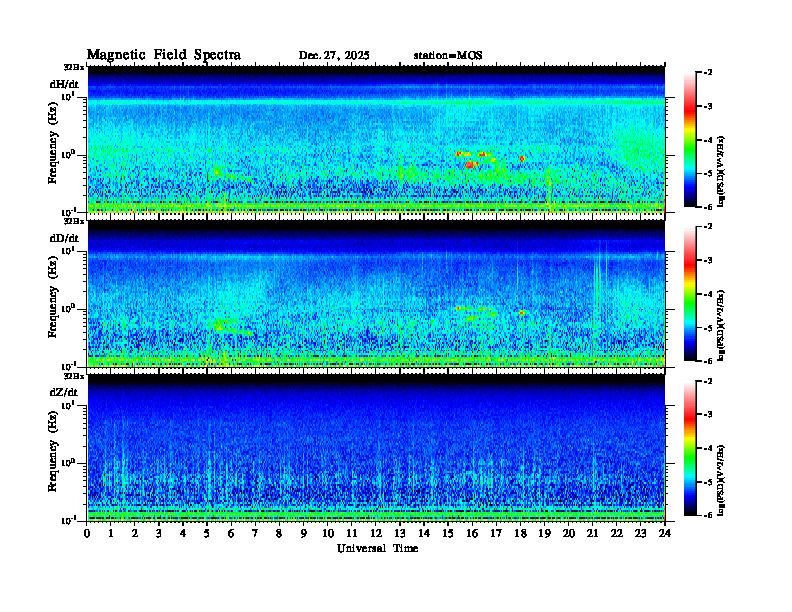Click the dZ/dt panel color scale bar
This screenshot has width=792, height=612.
(x=690, y=448)
